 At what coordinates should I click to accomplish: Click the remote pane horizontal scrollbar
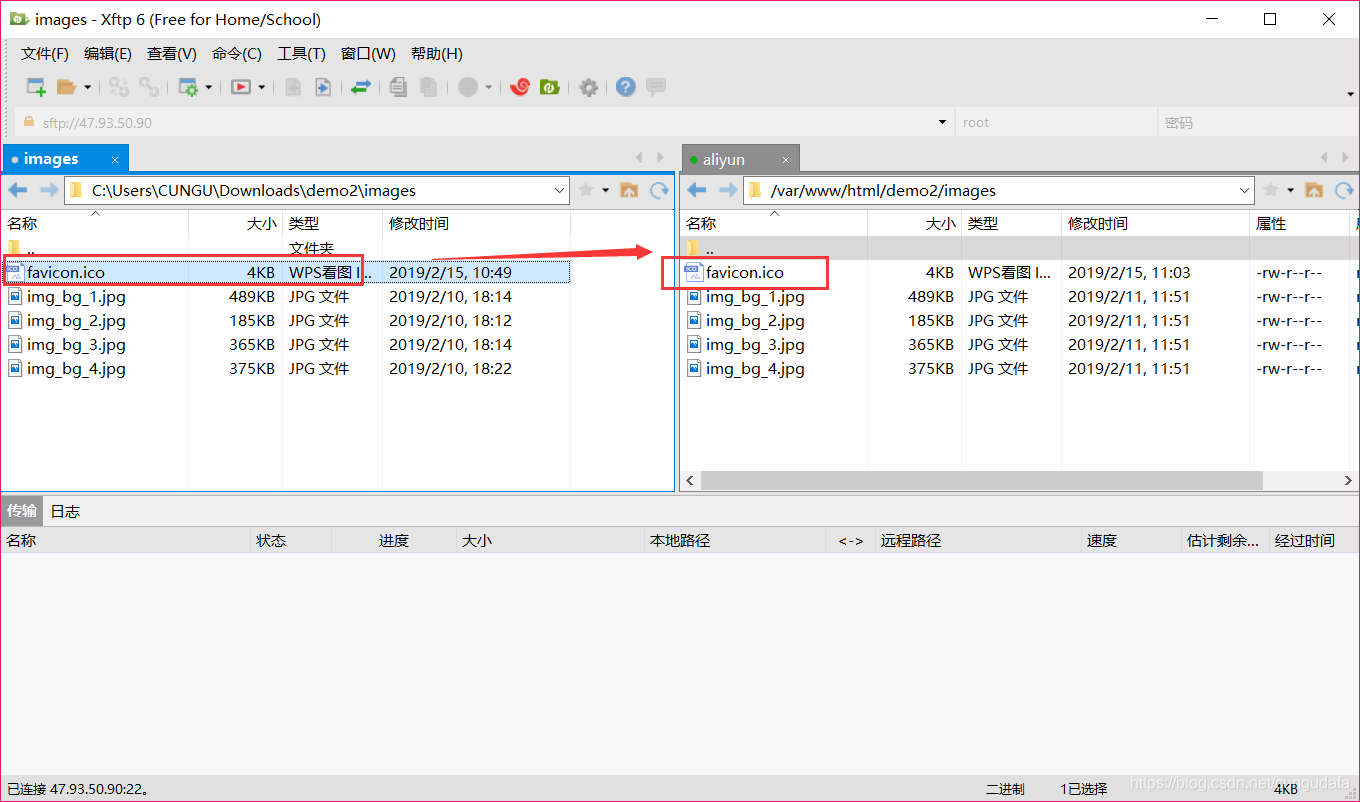click(x=982, y=481)
